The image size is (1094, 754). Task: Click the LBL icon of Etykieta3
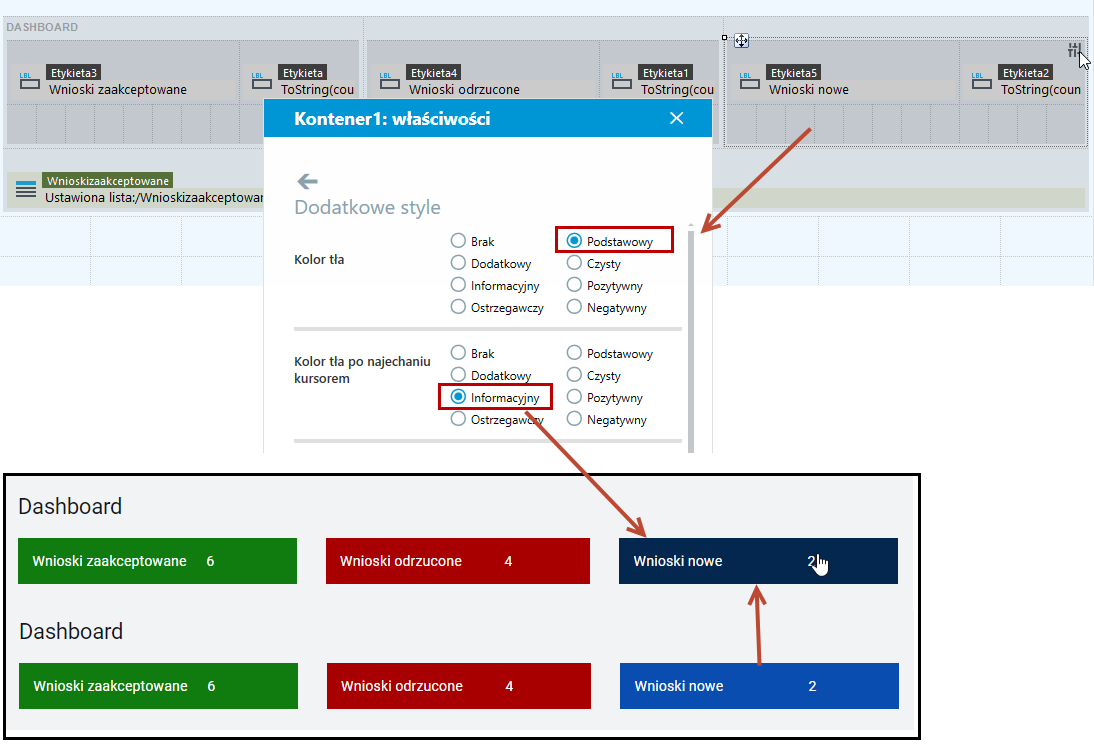29,81
